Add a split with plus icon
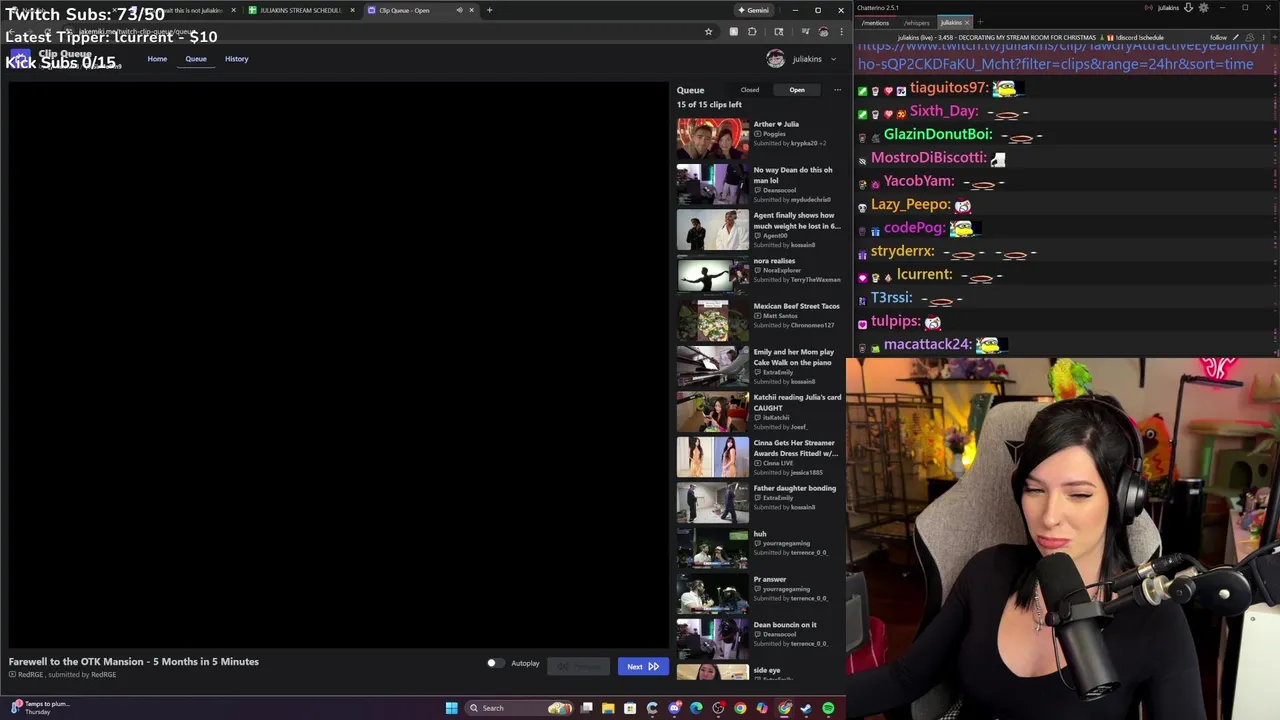This screenshot has height=720, width=1280. coord(1274,37)
